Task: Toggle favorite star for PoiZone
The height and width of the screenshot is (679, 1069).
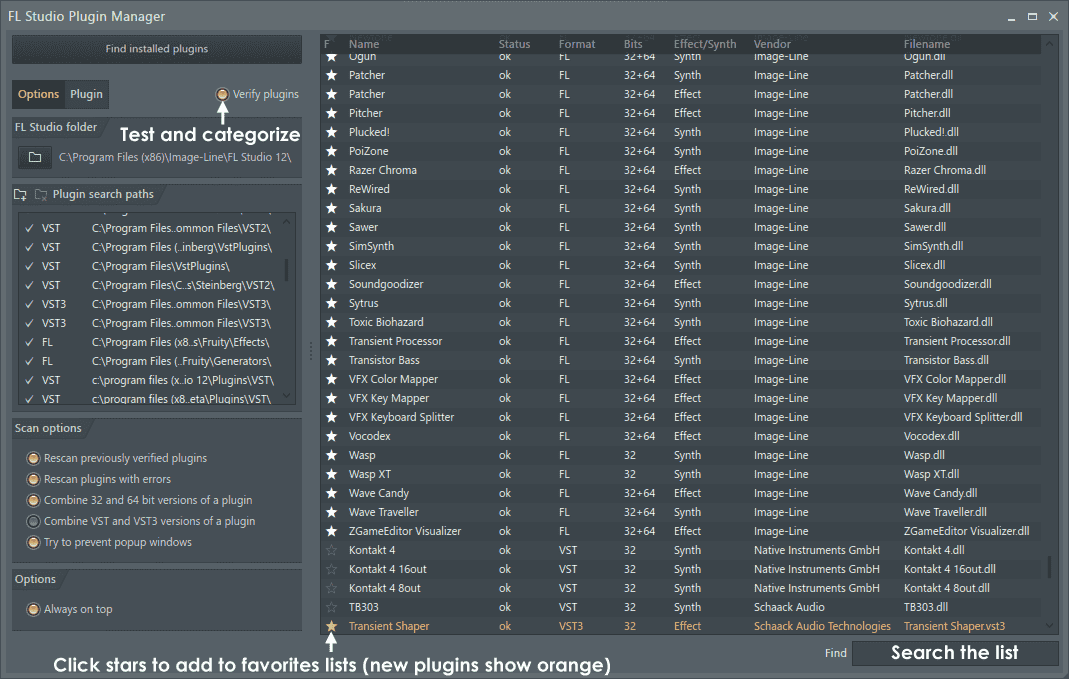Action: [331, 151]
